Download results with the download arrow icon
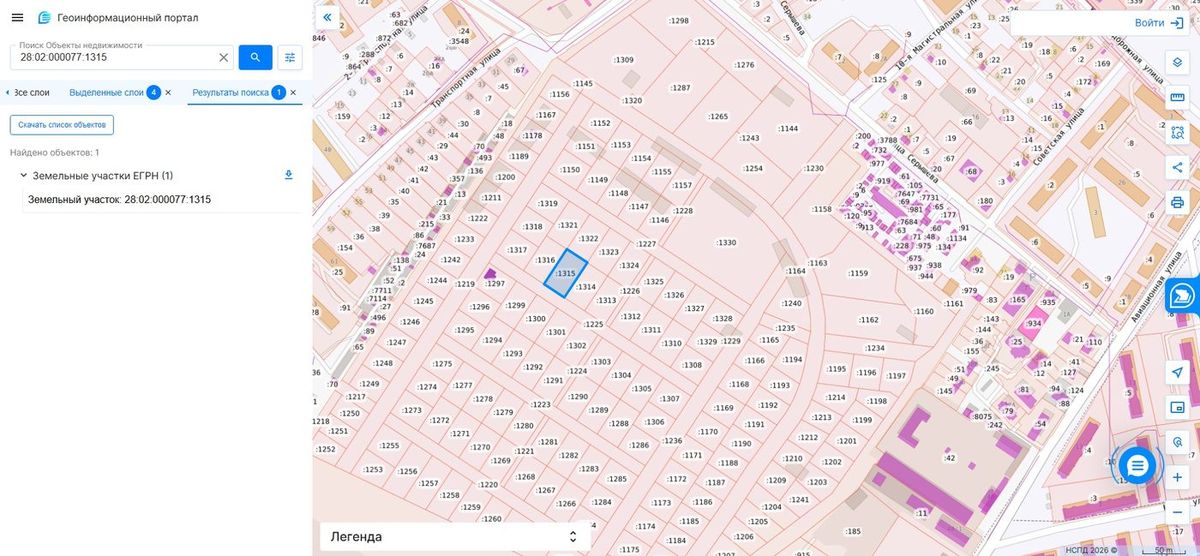1200x556 pixels. click(x=289, y=175)
